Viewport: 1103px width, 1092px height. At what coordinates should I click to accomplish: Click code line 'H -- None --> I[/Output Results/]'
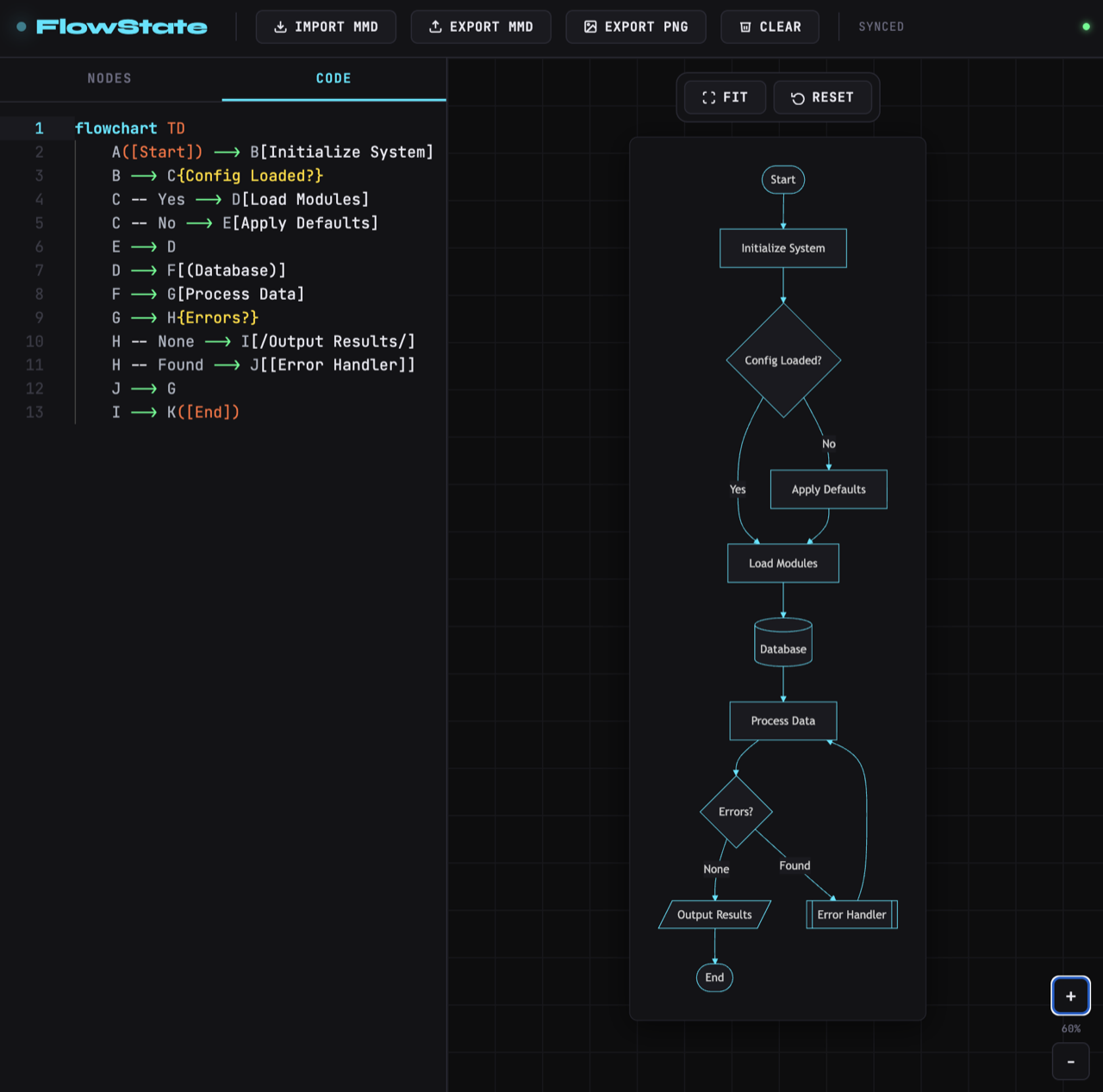point(264,341)
